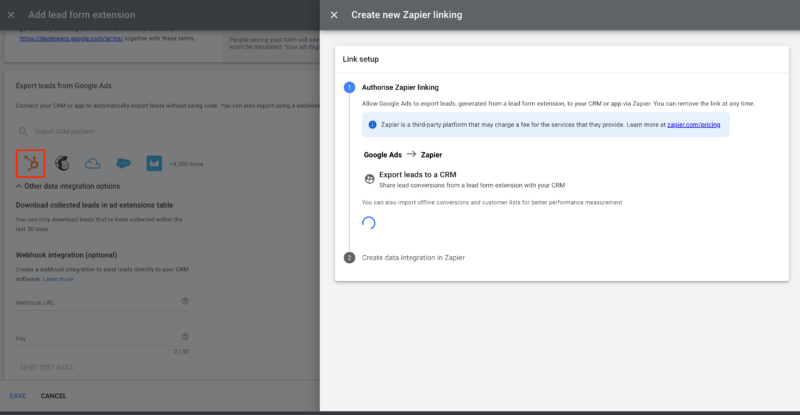Select step 2 Create data integration in Zapier

pyautogui.click(x=412, y=257)
